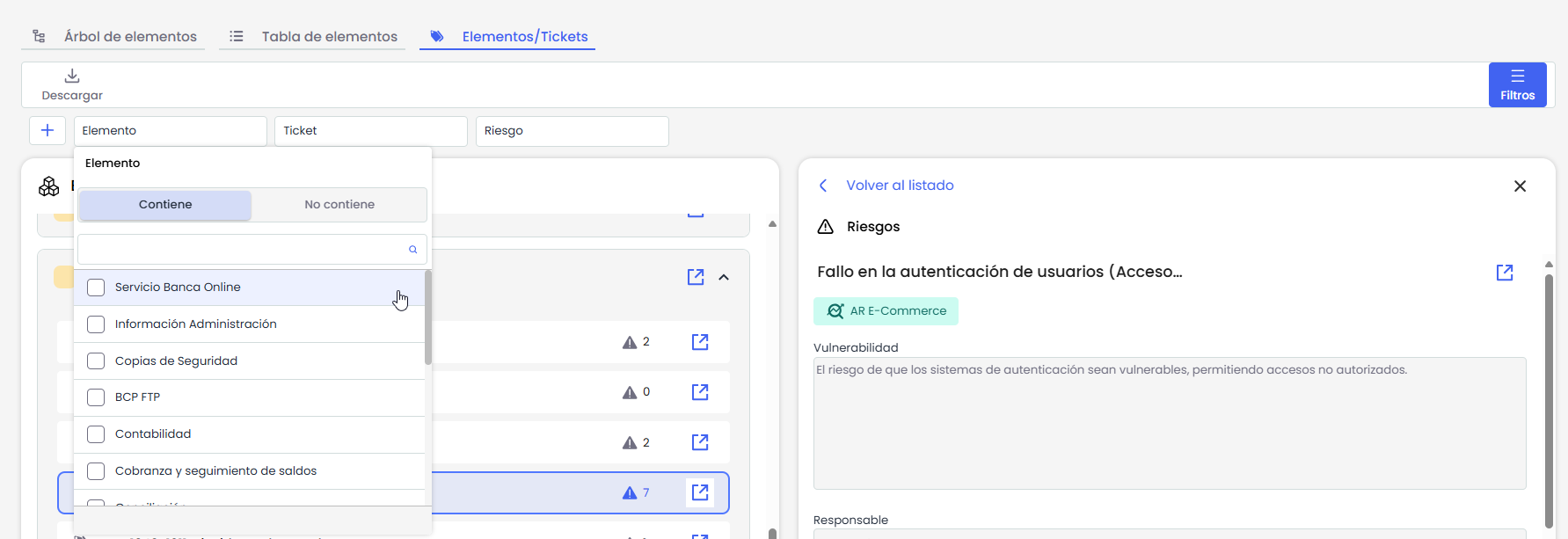The width and height of the screenshot is (1568, 539).
Task: Click Volver al listado link
Action: pyautogui.click(x=899, y=186)
